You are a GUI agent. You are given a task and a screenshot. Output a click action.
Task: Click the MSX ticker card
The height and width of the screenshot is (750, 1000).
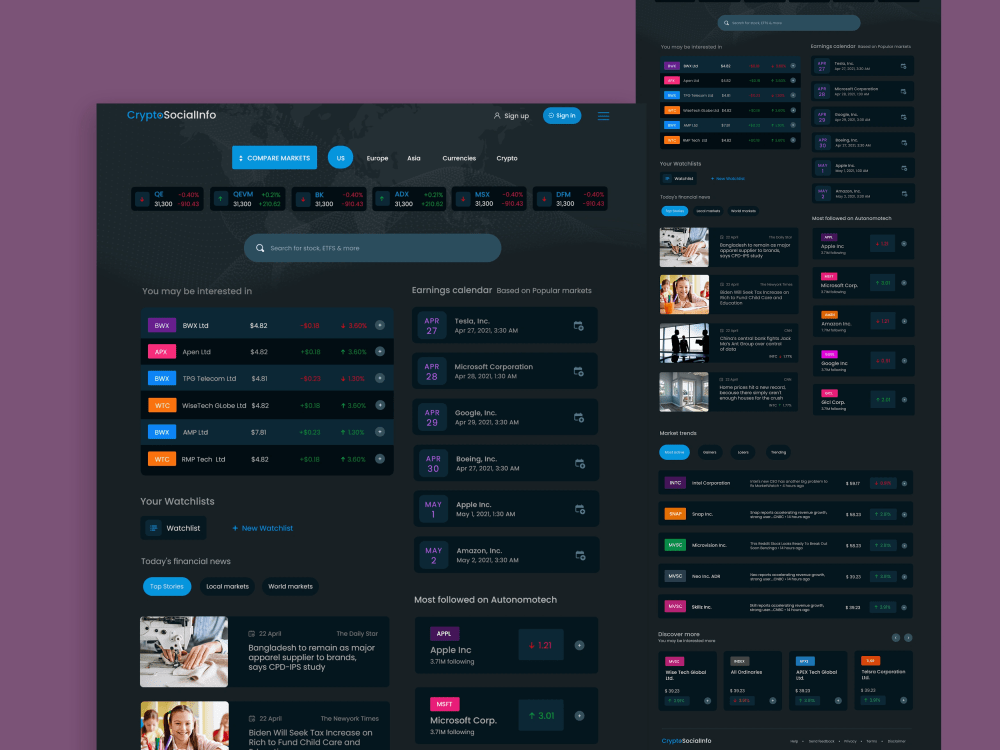(x=489, y=199)
